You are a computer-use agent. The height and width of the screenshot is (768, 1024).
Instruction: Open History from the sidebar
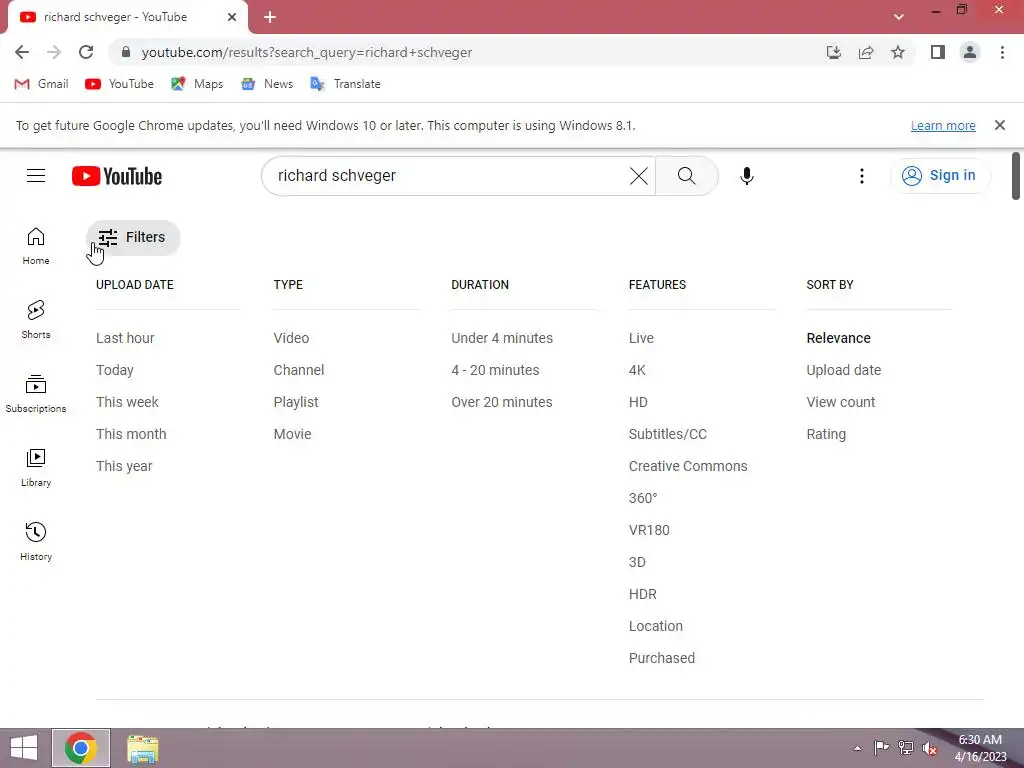[x=36, y=542]
